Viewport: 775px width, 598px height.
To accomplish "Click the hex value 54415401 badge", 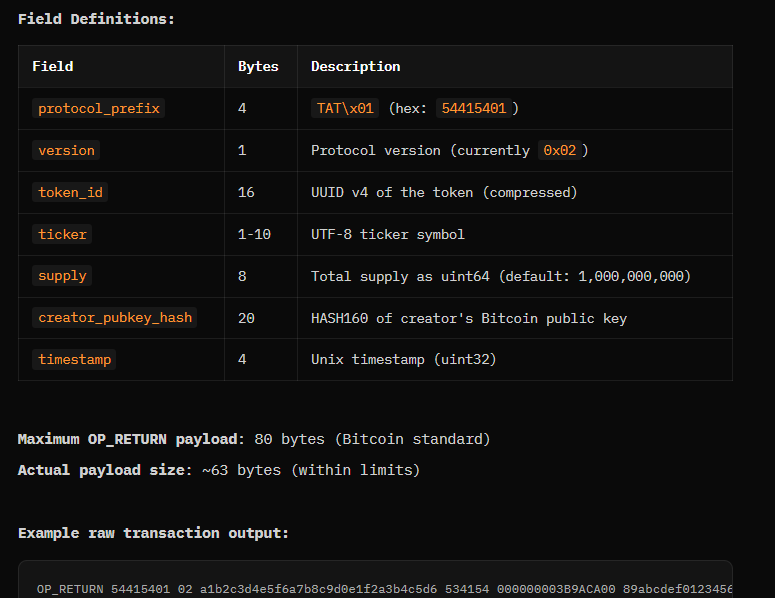I will tap(473, 108).
